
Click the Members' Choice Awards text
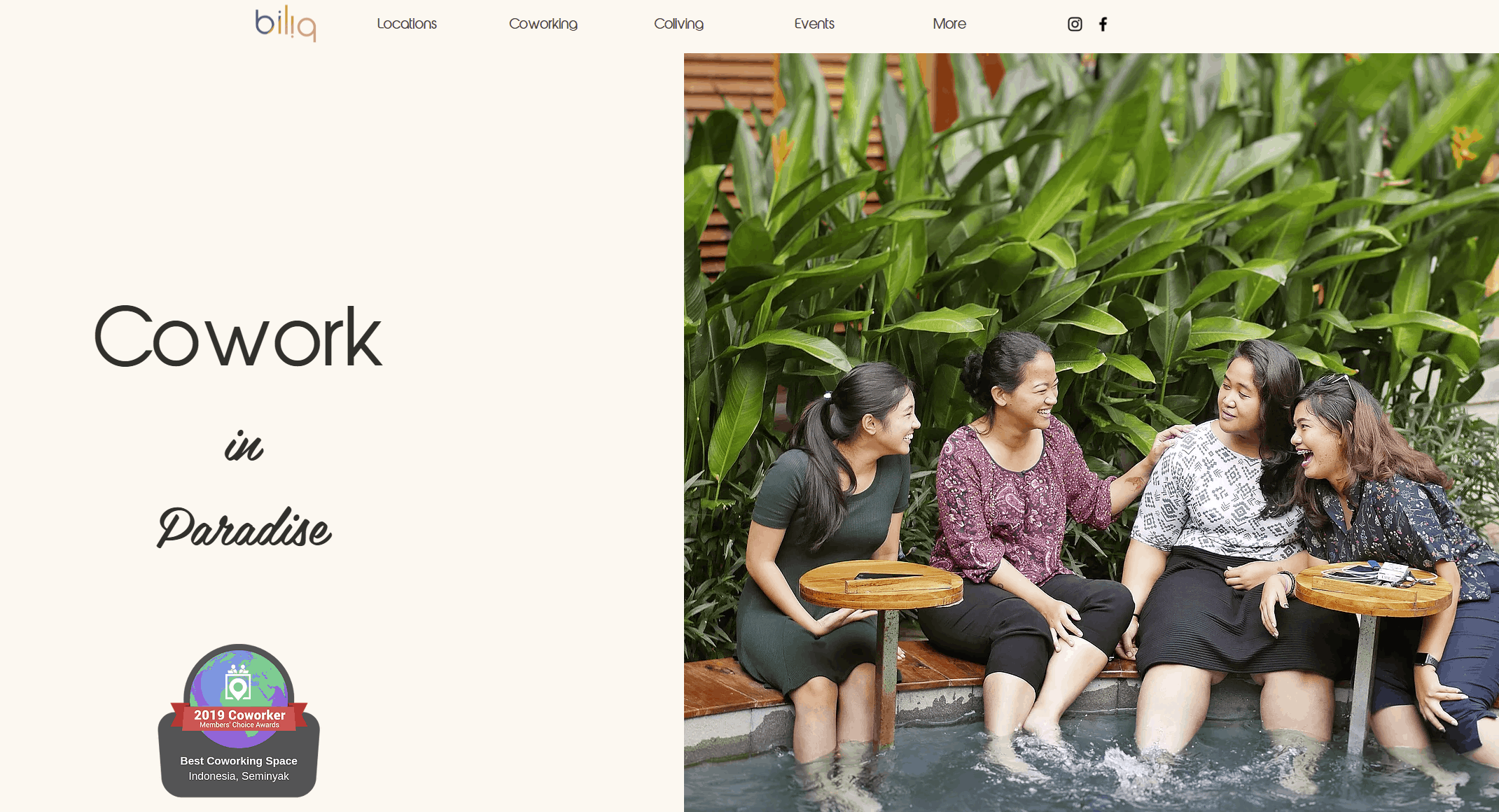(x=239, y=725)
